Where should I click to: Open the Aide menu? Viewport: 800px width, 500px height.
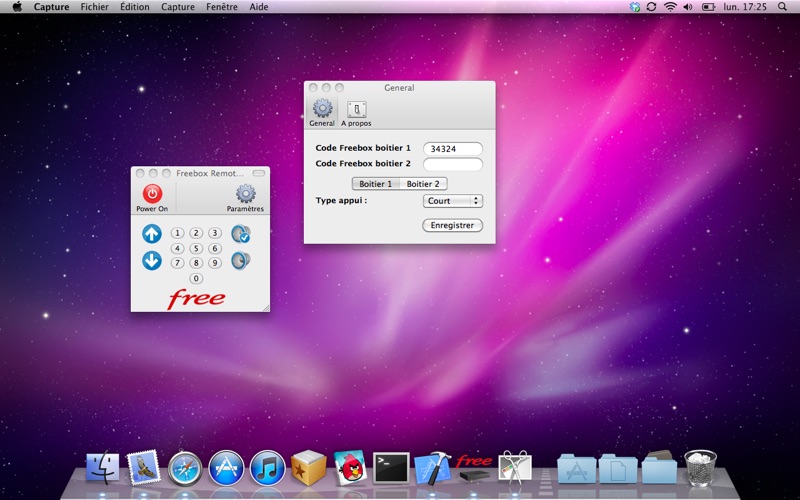pos(259,7)
